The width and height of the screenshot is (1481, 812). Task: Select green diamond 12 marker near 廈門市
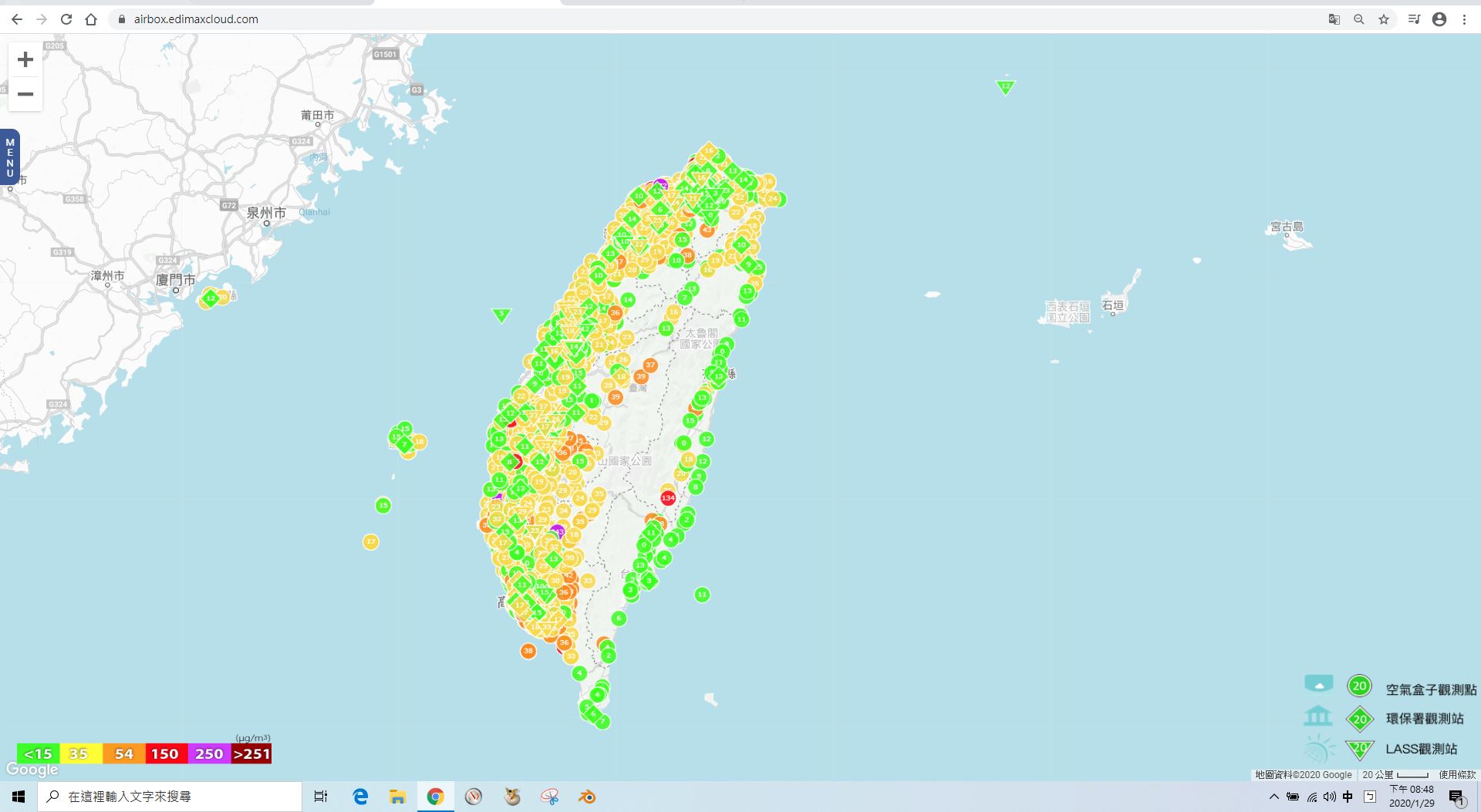tap(210, 298)
